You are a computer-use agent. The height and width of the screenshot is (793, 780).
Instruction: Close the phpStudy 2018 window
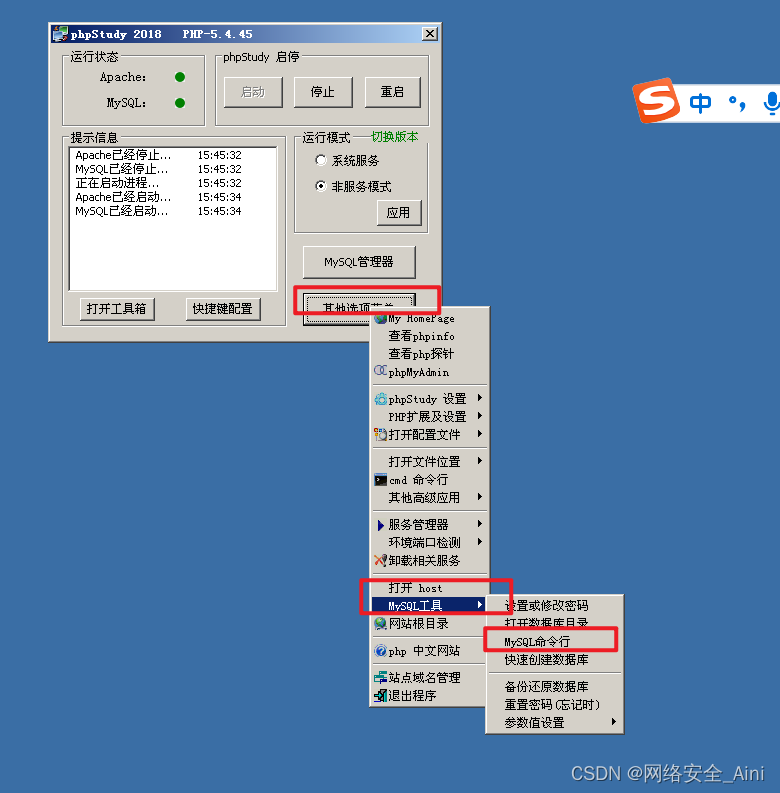(x=430, y=34)
